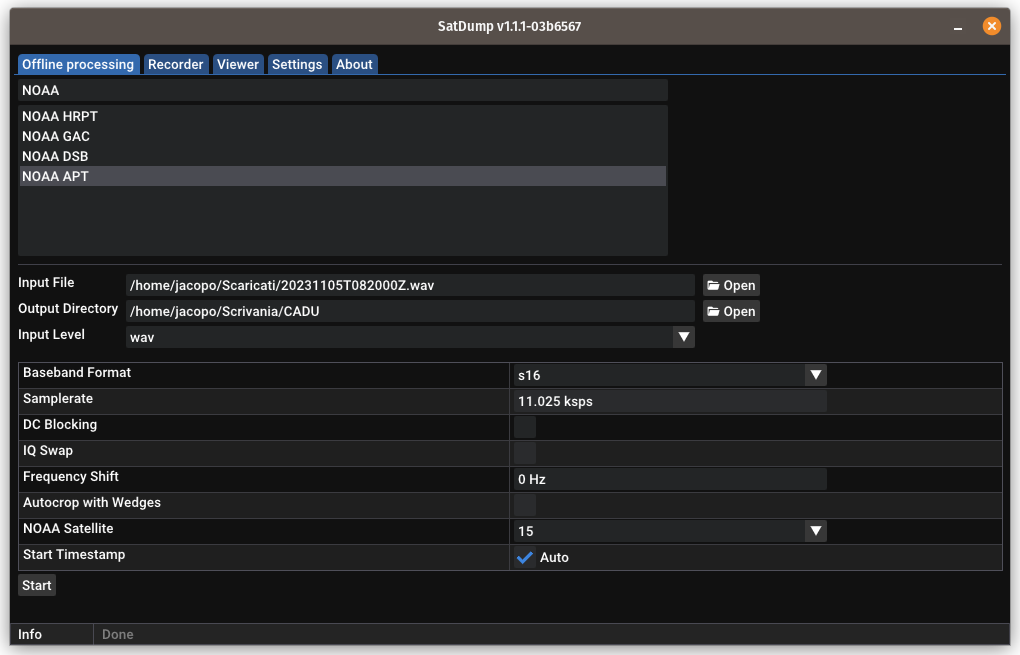The height and width of the screenshot is (655, 1020).
Task: Click the Info status label
Action: [x=30, y=634]
